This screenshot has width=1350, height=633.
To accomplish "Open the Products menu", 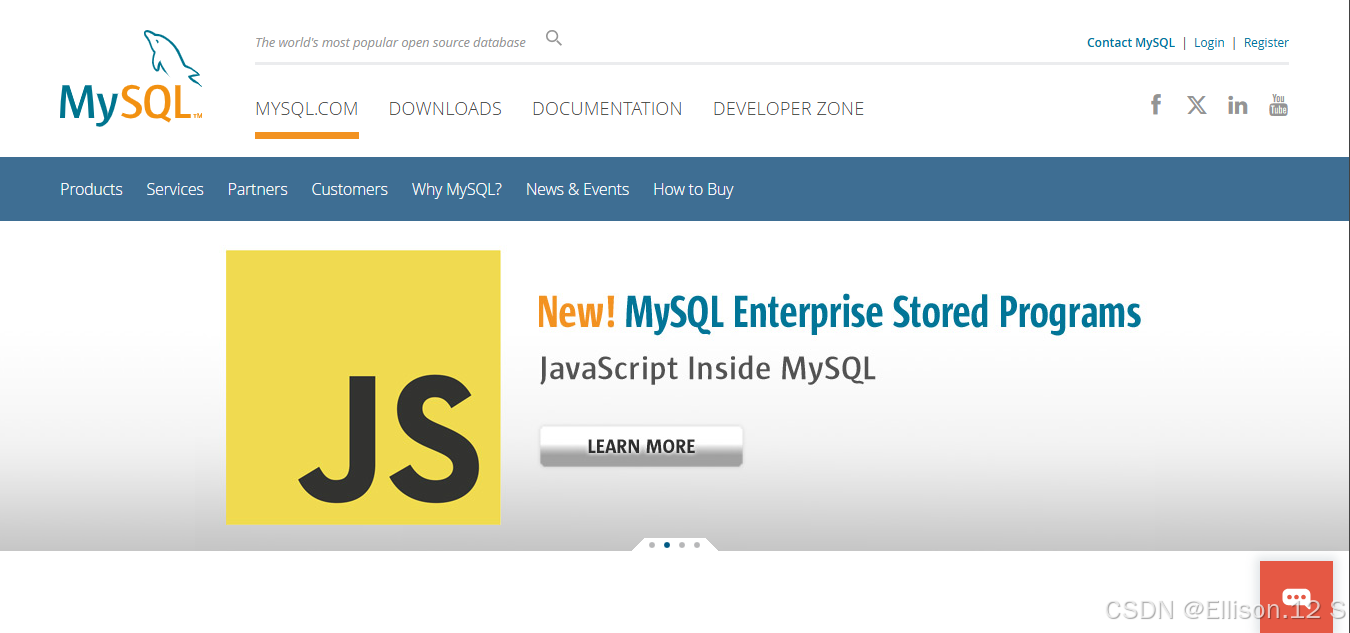I will click(x=91, y=189).
